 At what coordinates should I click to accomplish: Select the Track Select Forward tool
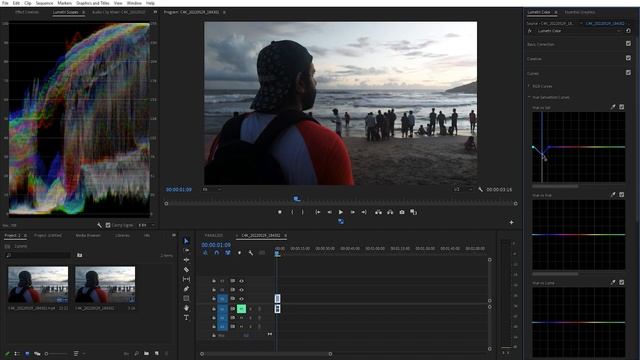click(x=186, y=251)
